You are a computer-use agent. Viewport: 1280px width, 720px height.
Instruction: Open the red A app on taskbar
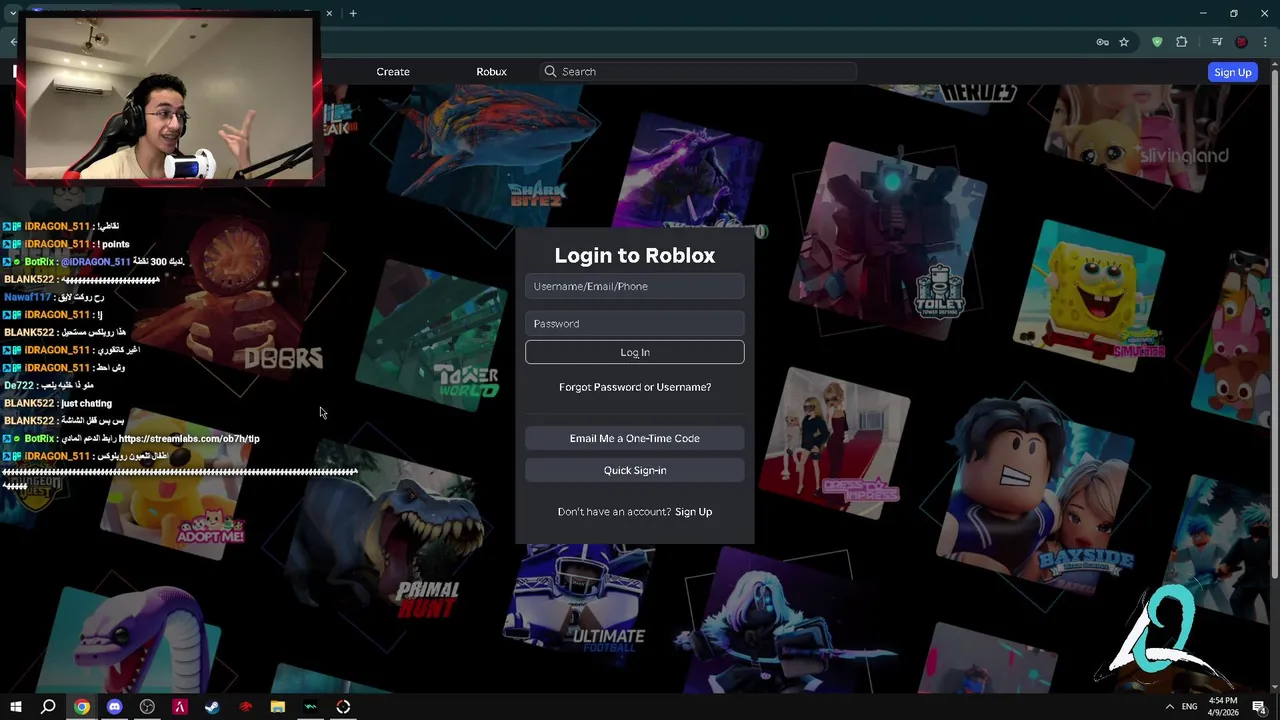(x=180, y=707)
